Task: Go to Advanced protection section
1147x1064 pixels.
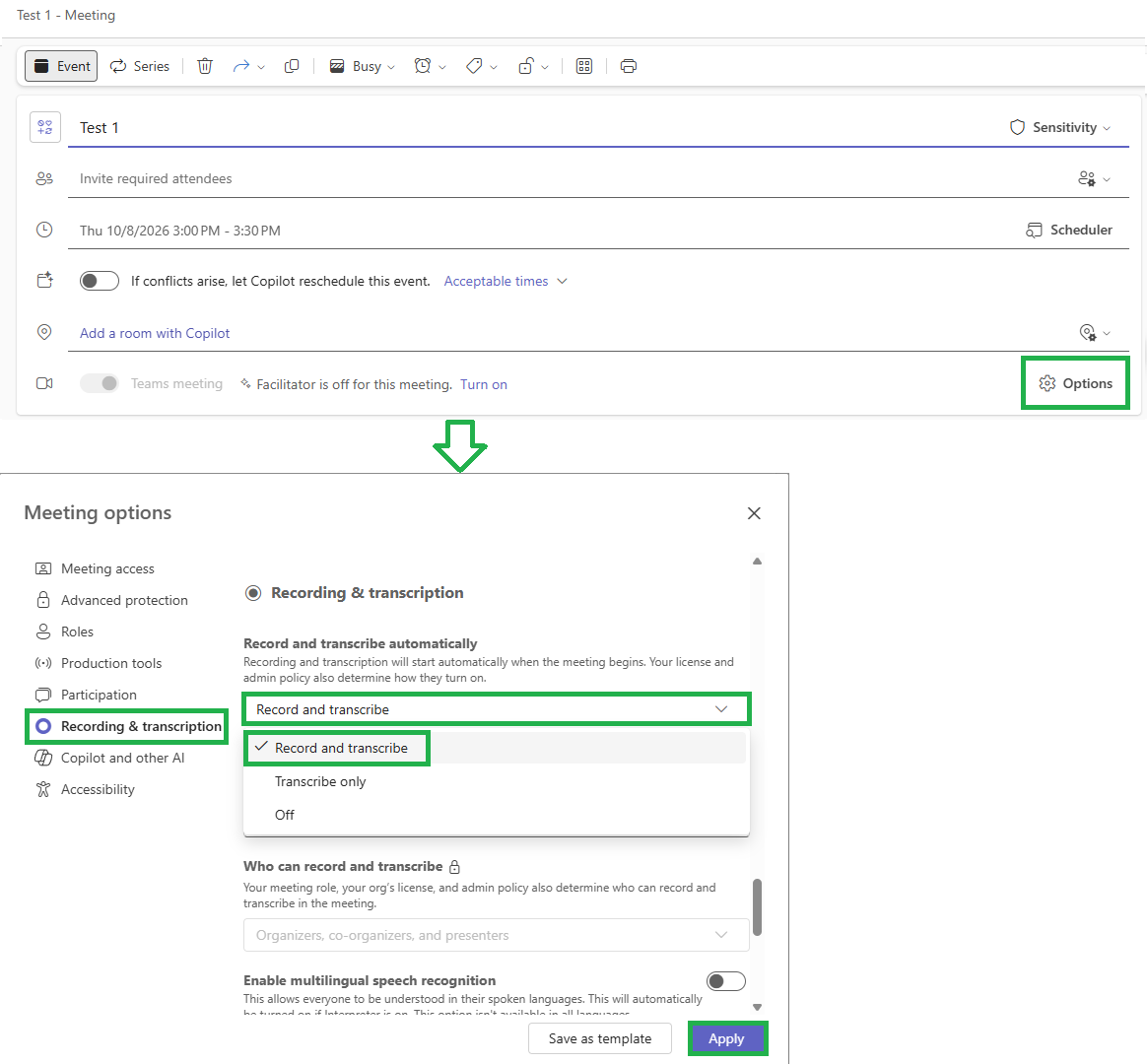Action: coord(111,600)
